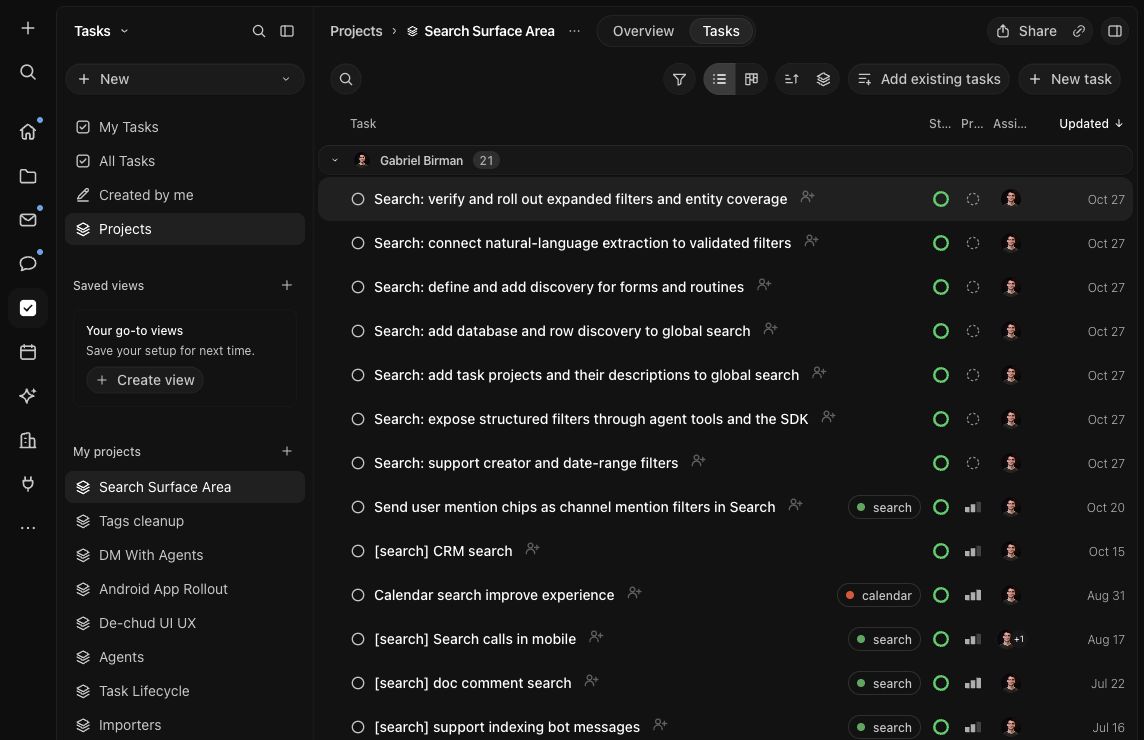Click the New task button
Screen dimensions: 1144x740
pos(1070,79)
